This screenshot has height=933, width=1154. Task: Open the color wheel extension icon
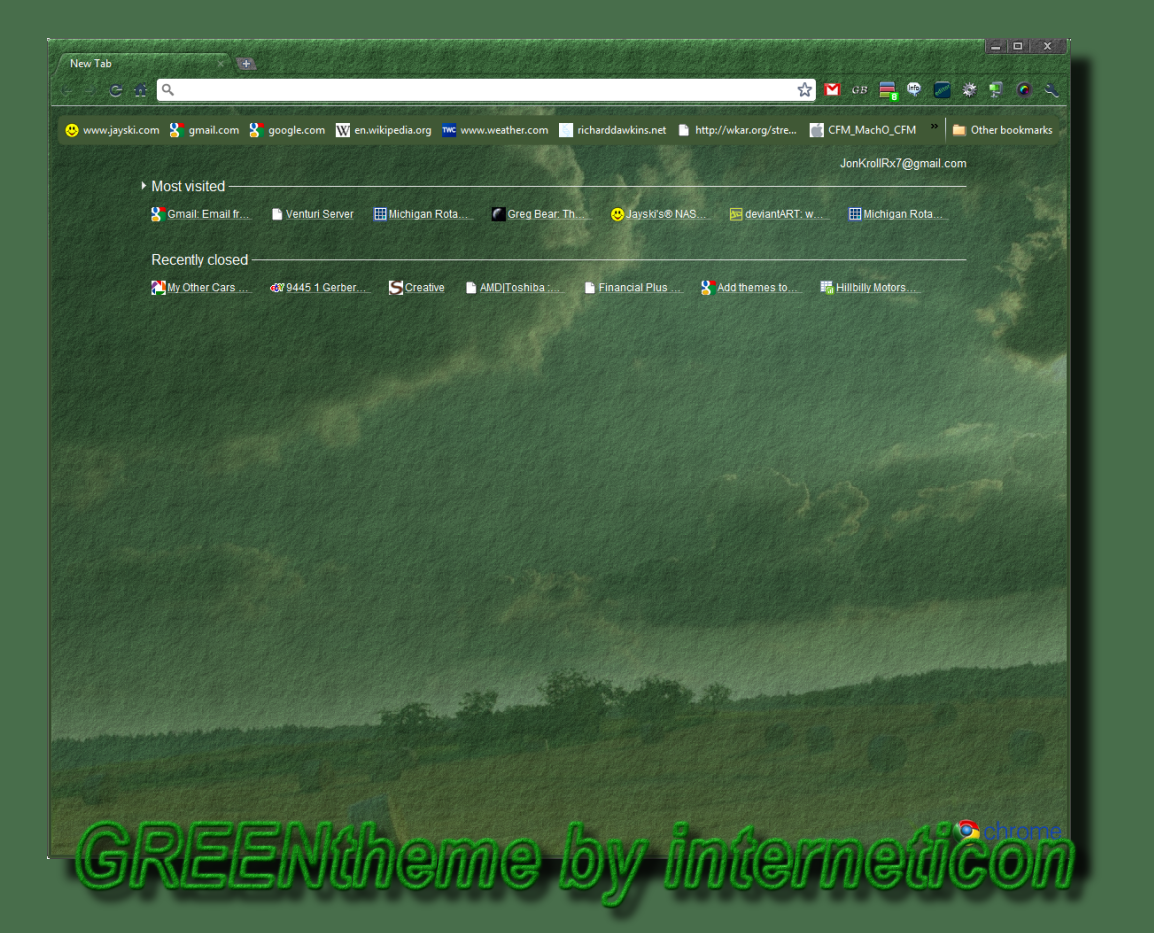[1023, 89]
